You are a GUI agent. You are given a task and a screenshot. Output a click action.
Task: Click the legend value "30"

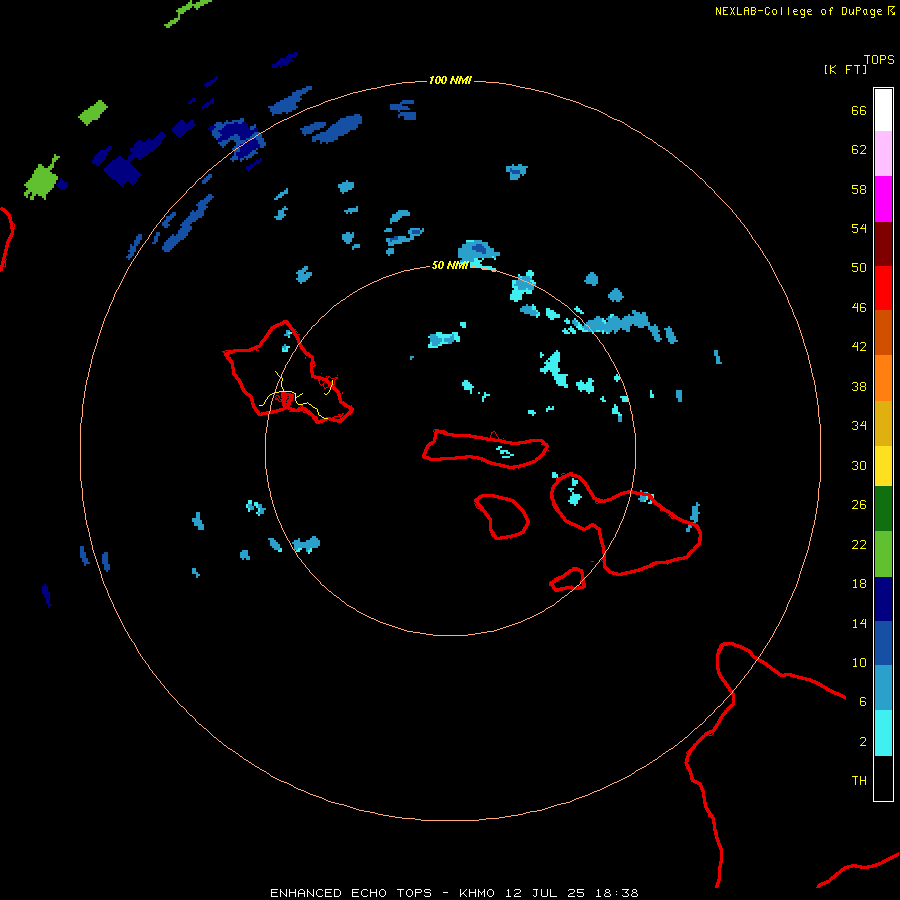coord(859,465)
